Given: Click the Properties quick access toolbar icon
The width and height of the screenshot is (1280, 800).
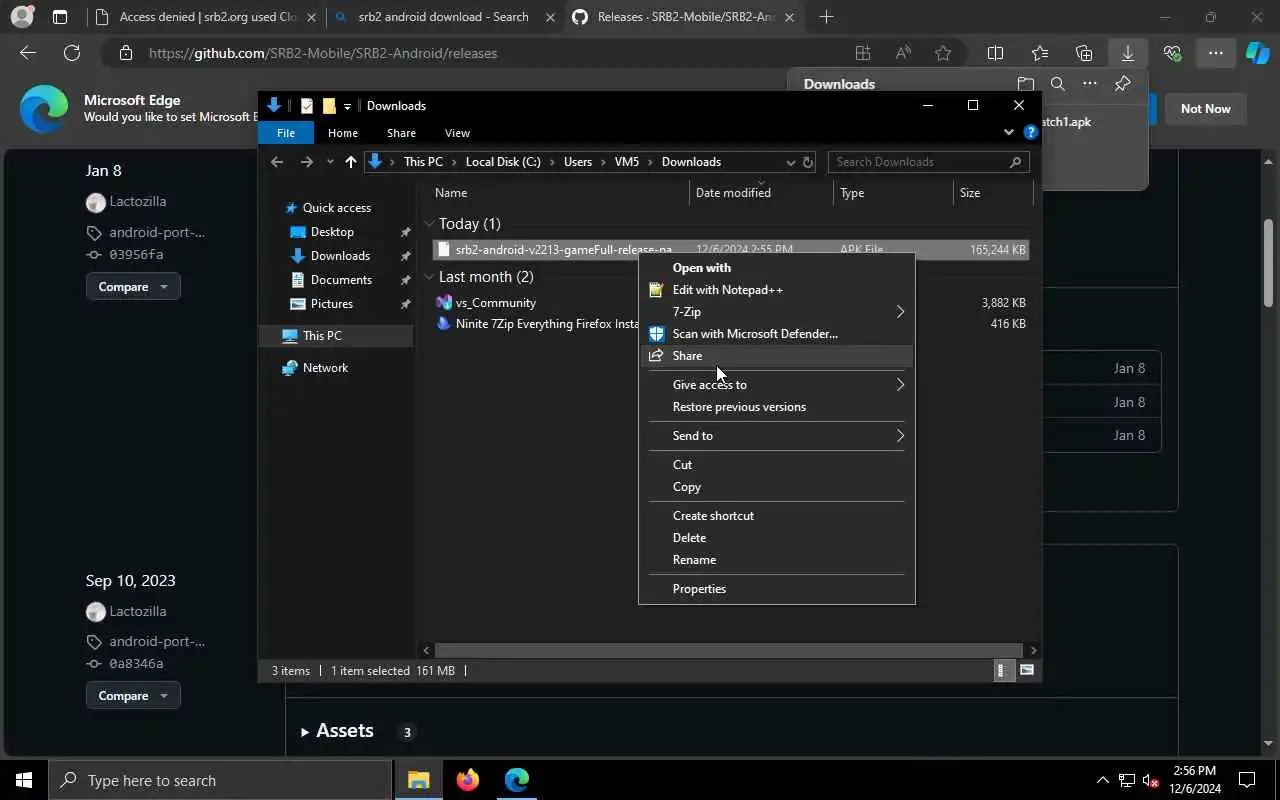Looking at the screenshot, I should [307, 106].
